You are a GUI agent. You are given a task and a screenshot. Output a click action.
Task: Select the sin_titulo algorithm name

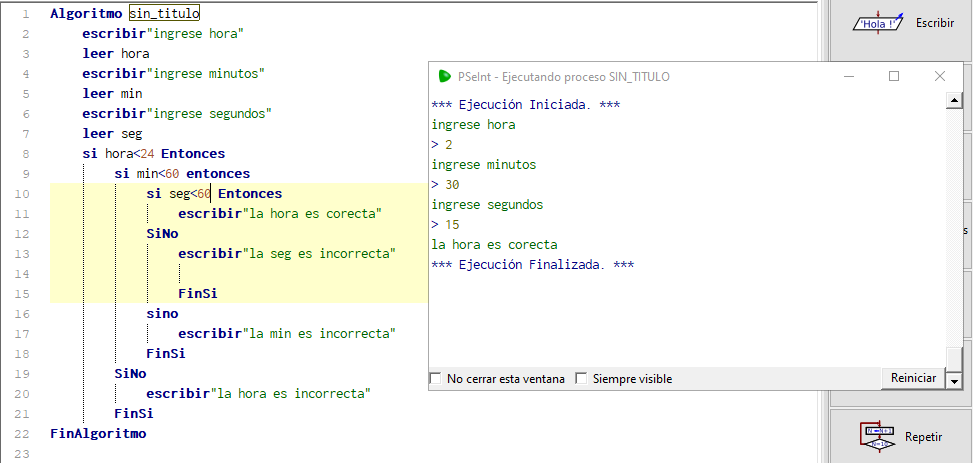pyautogui.click(x=164, y=14)
